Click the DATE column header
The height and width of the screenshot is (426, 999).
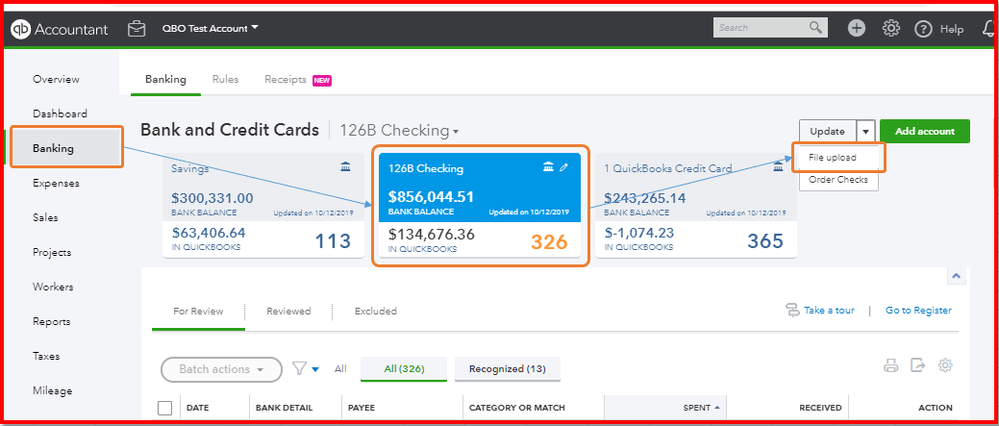click(x=198, y=408)
